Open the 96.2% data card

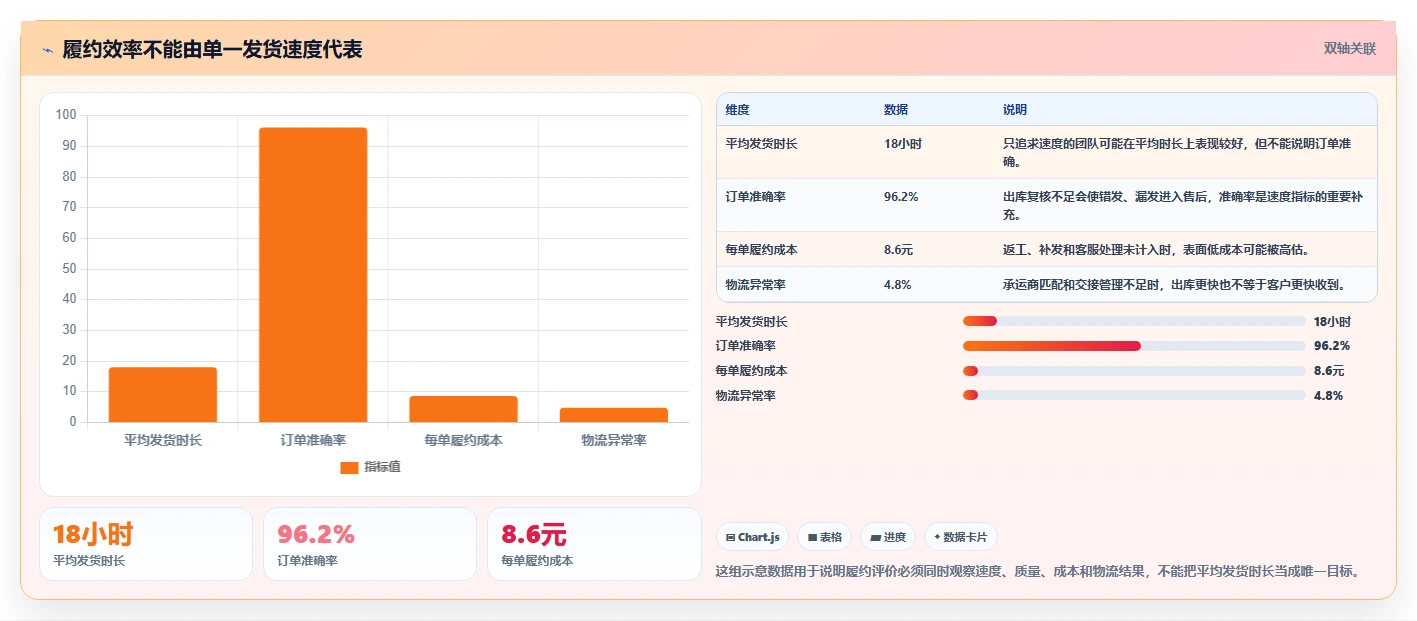[x=370, y=544]
